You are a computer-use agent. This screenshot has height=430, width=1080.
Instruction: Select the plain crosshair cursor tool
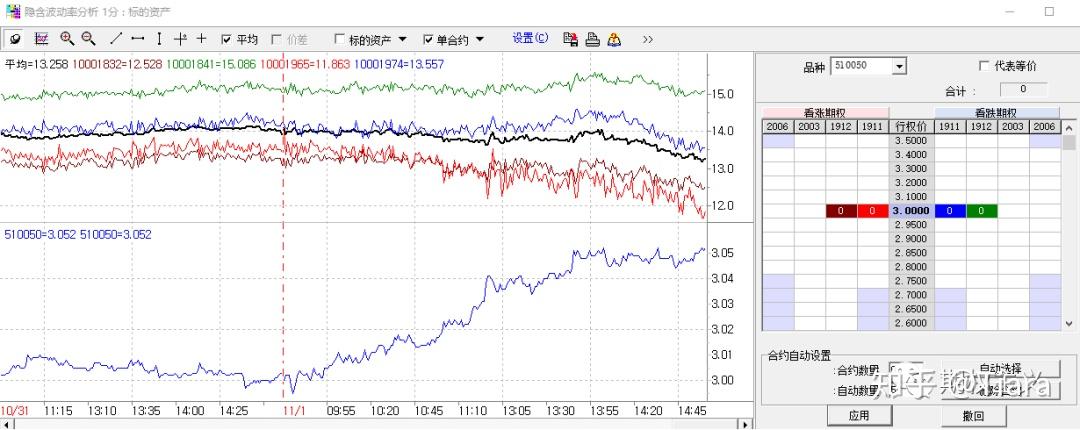[201, 39]
